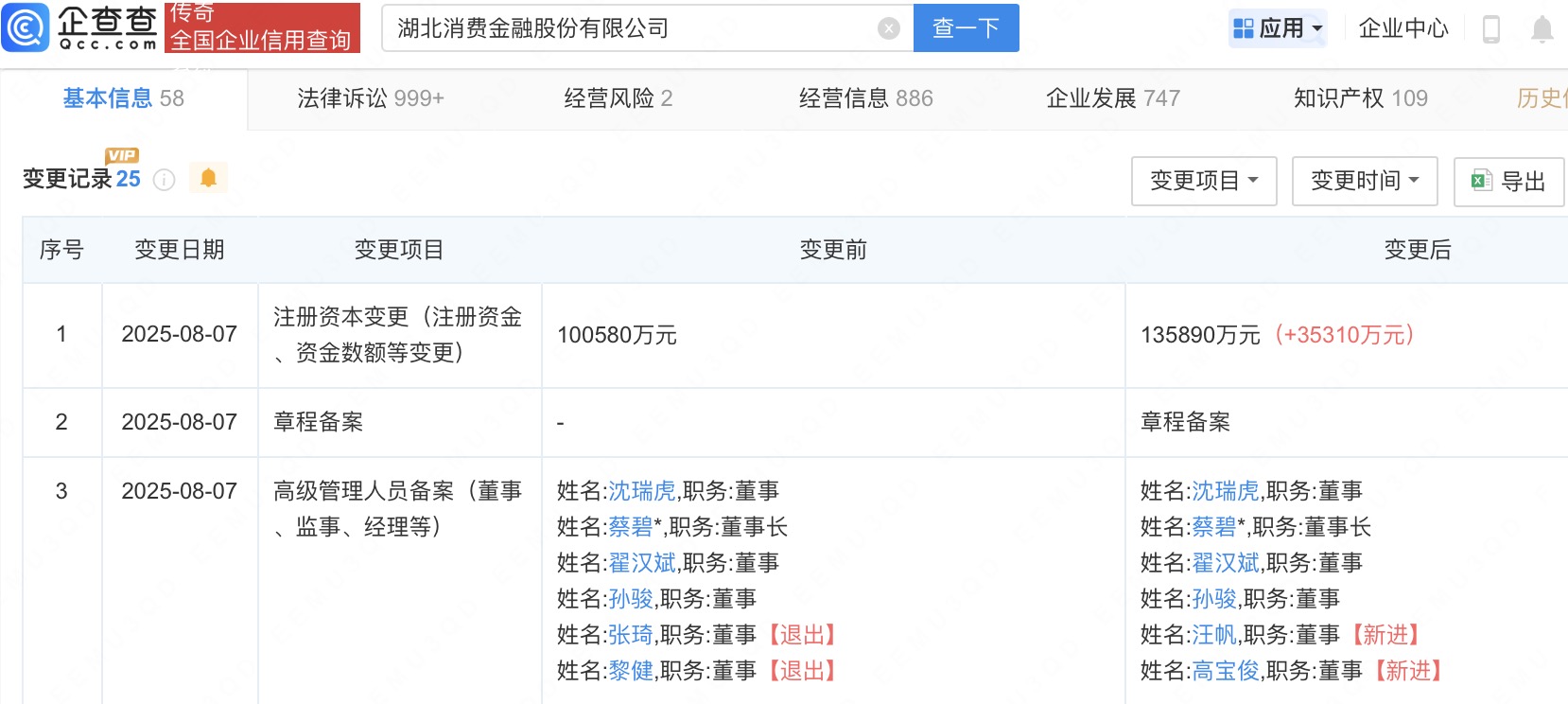The image size is (1568, 704).
Task: Subscribe with the orange bell near 变更记录
Action: 208,178
